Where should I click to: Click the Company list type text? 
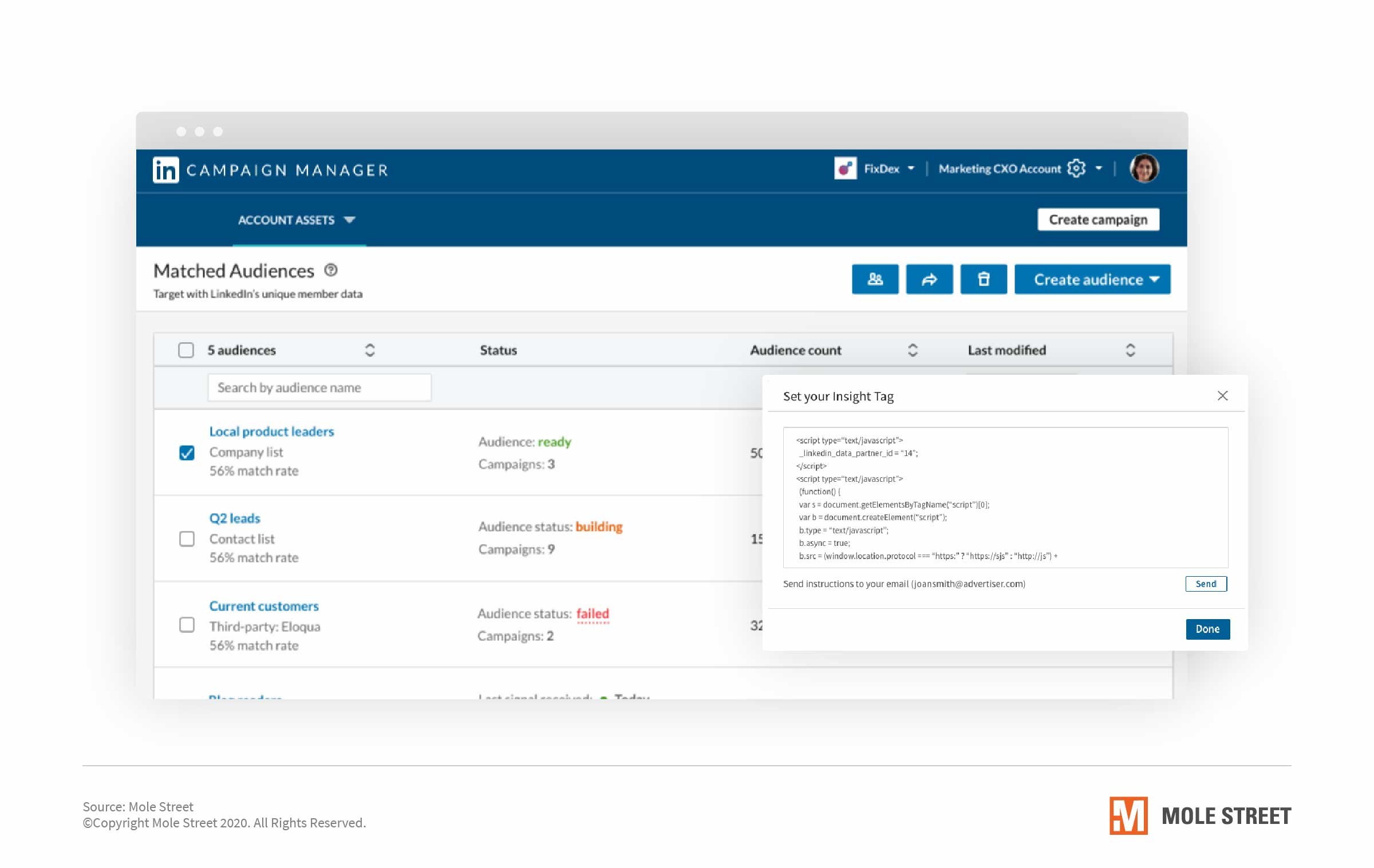click(246, 452)
